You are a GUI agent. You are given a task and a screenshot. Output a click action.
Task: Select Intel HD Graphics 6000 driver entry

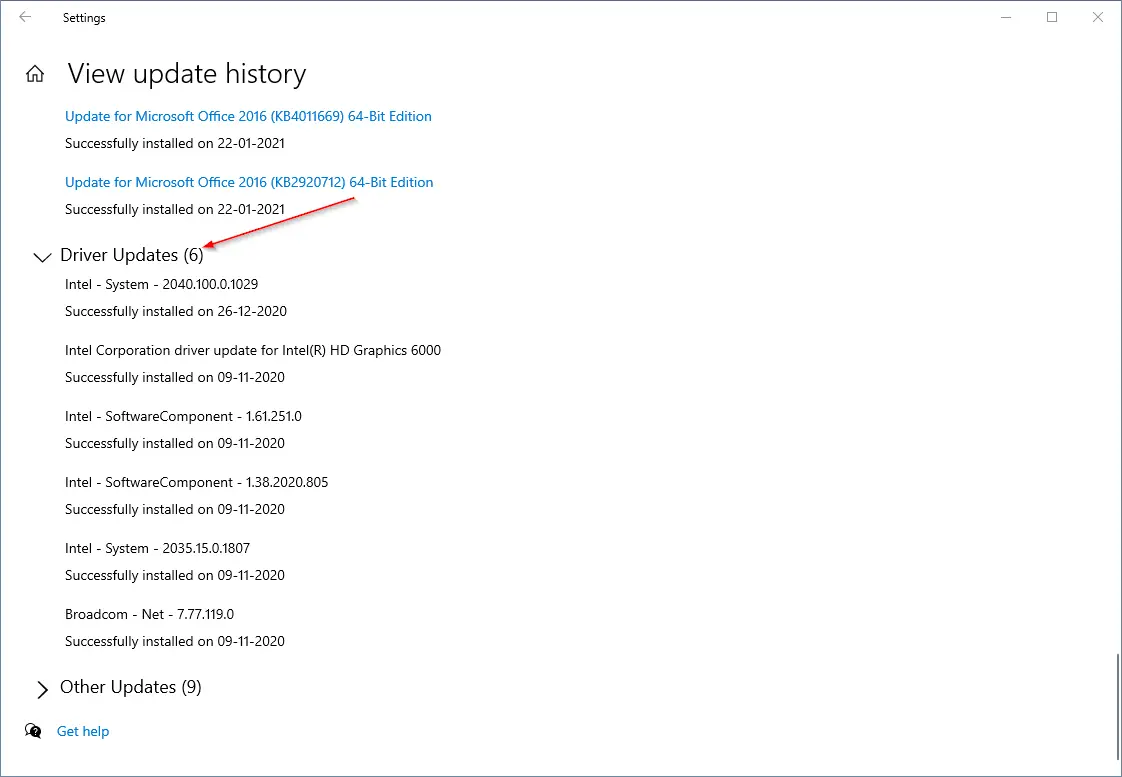(253, 351)
